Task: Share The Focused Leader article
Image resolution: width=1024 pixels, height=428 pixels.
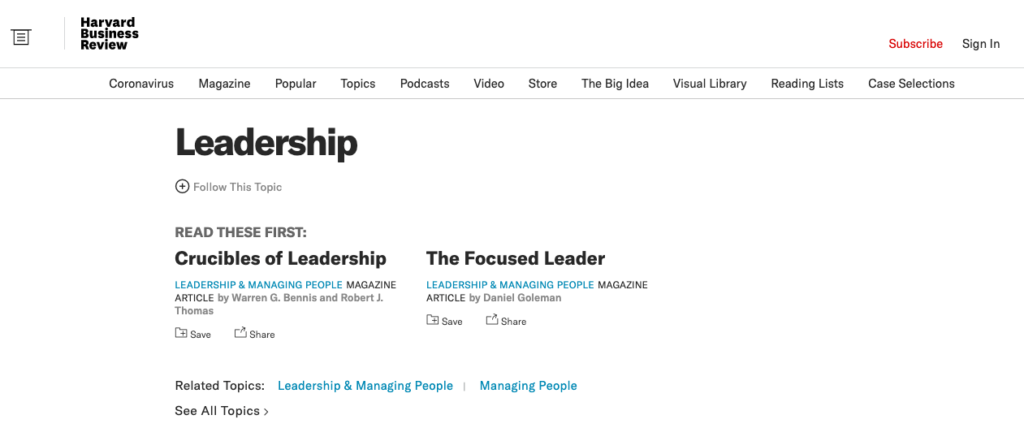Action: pyautogui.click(x=506, y=320)
